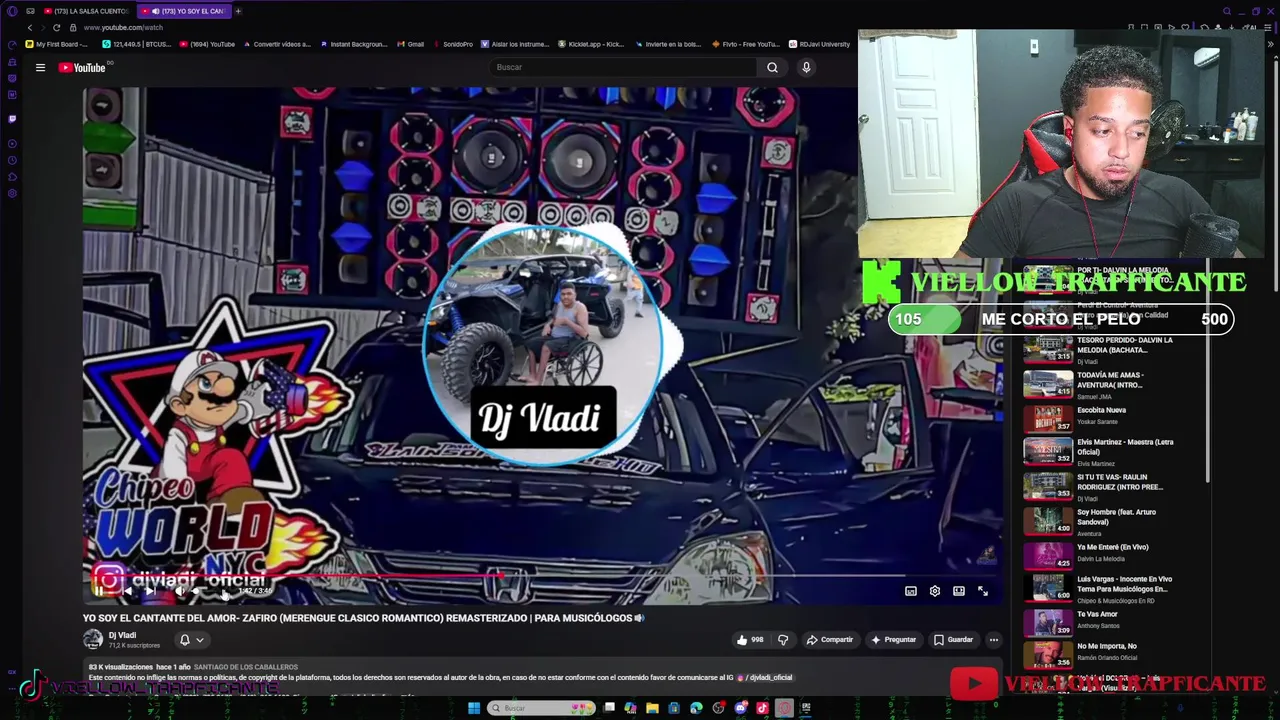The height and width of the screenshot is (720, 1280).
Task: Open the notification bell dropdown for Dj Vladi
Action: 191,640
